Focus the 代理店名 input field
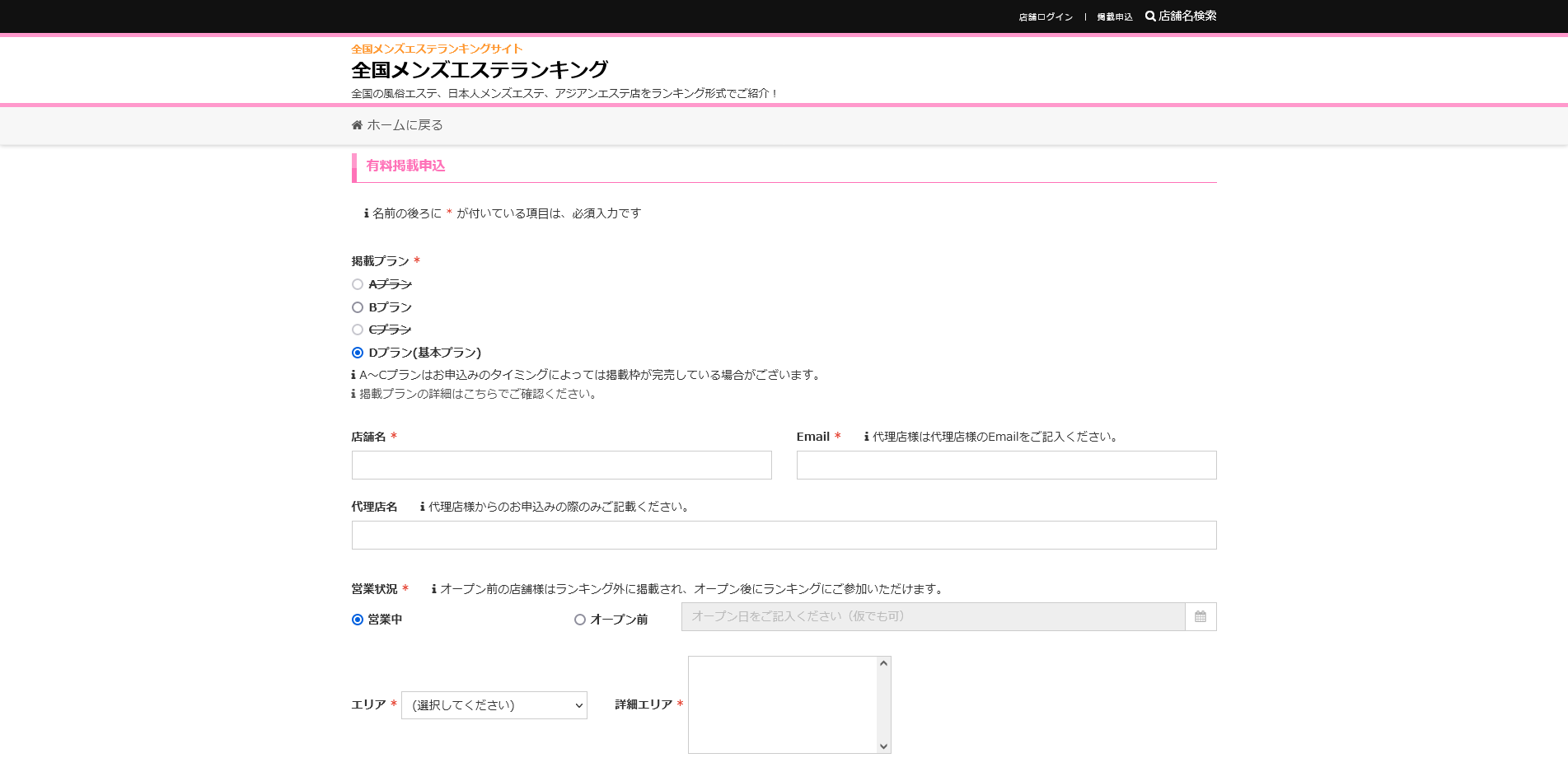The image size is (1568, 772). (784, 535)
